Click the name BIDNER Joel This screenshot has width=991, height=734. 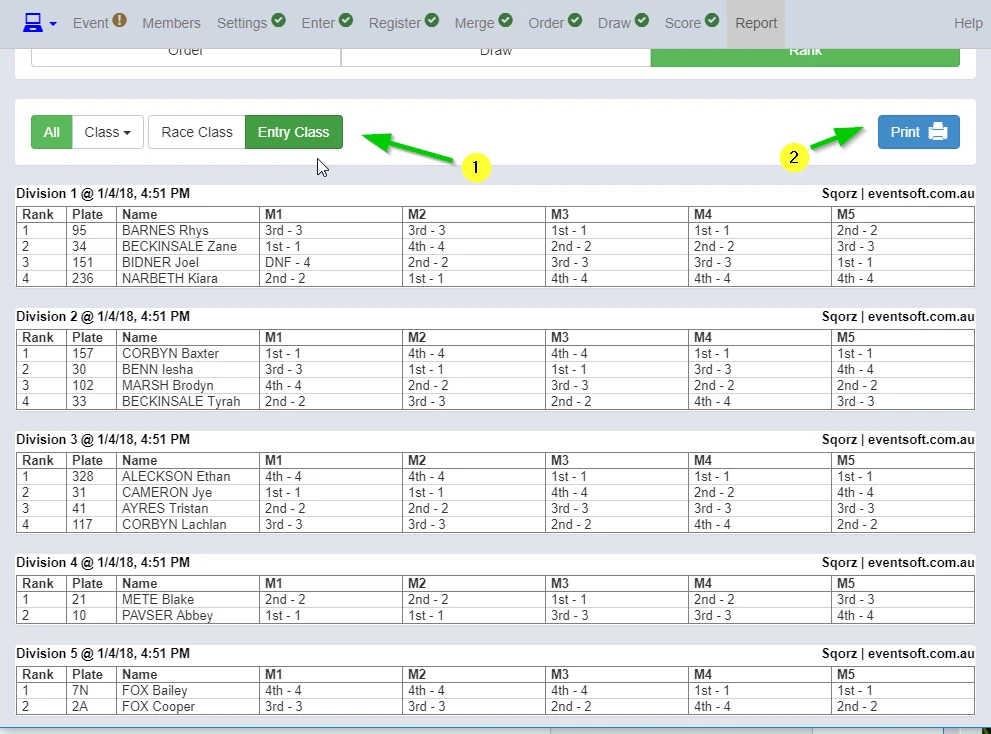click(160, 262)
